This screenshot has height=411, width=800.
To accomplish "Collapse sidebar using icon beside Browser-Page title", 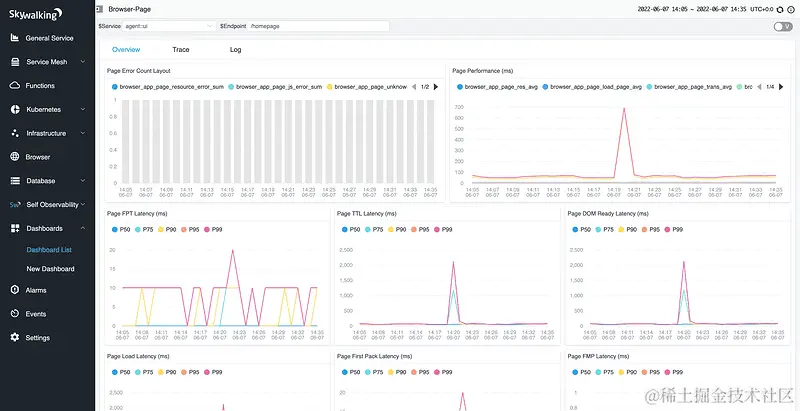I will 99,9.
